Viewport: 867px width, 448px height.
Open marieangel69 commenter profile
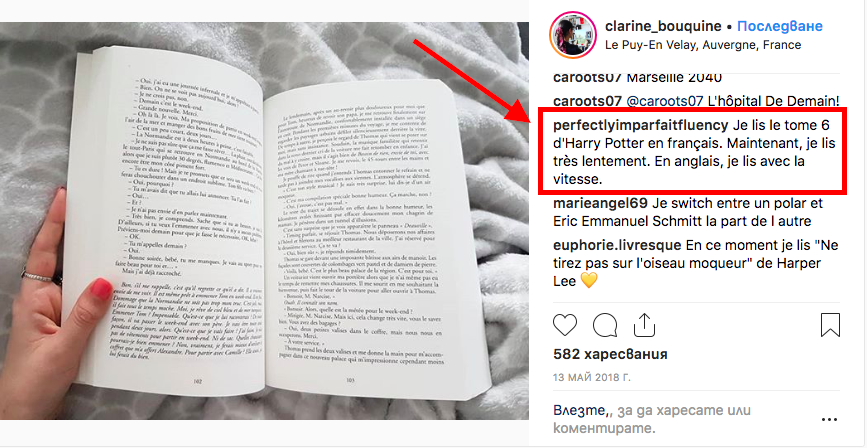pyautogui.click(x=597, y=203)
